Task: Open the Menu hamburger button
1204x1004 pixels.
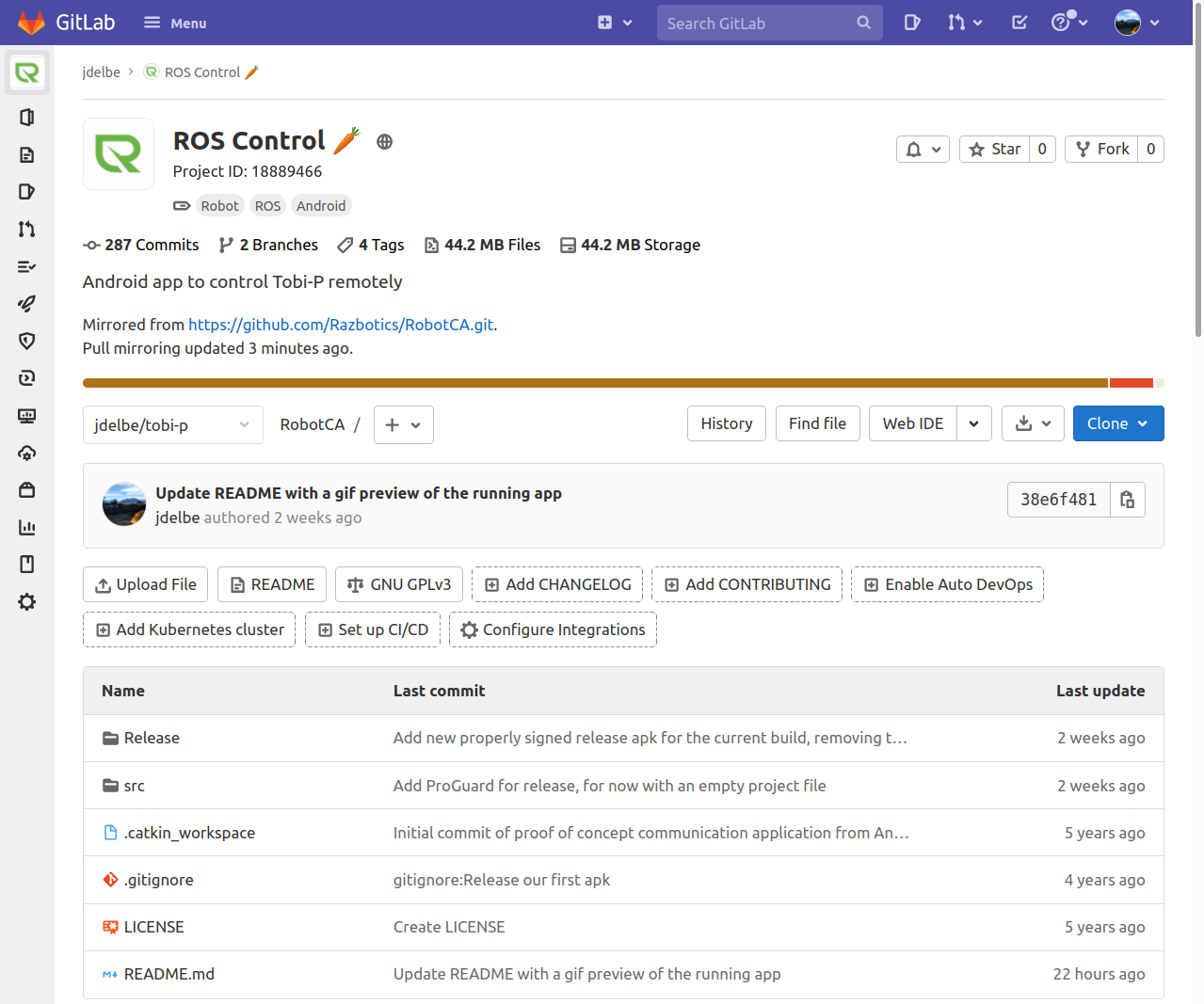Action: [x=175, y=23]
